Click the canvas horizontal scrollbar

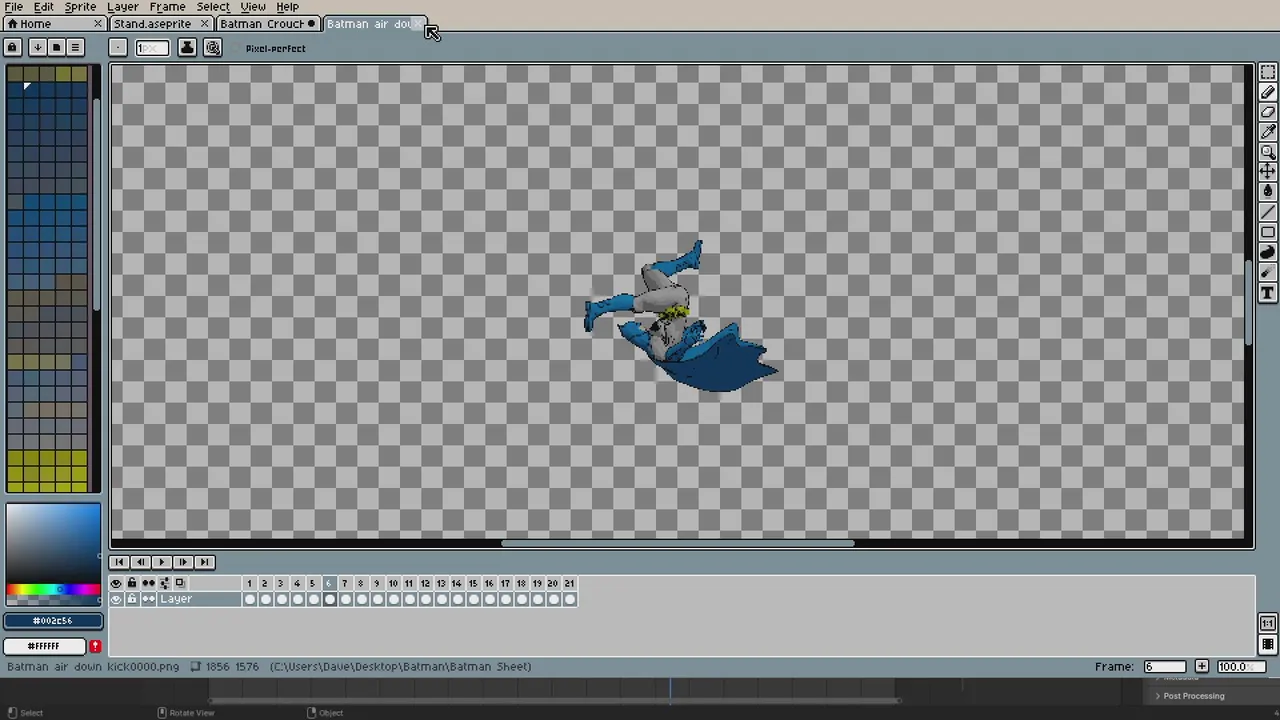click(678, 544)
